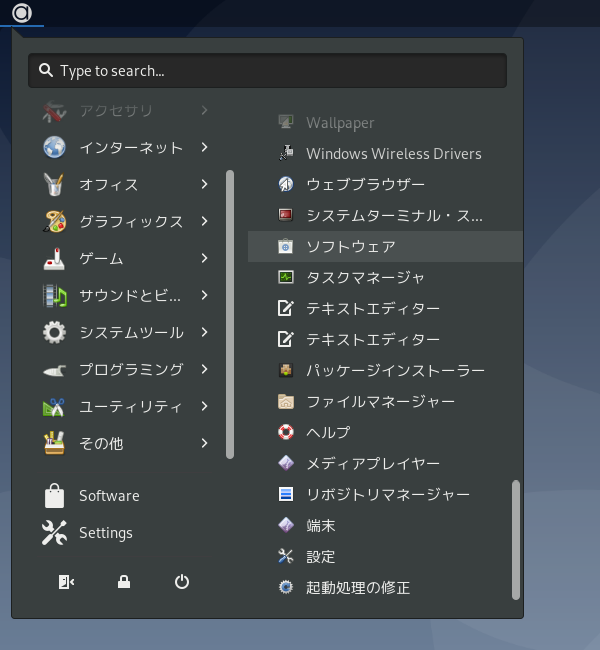
Task: Select the ユーティリティ category label
Action: 131,407
